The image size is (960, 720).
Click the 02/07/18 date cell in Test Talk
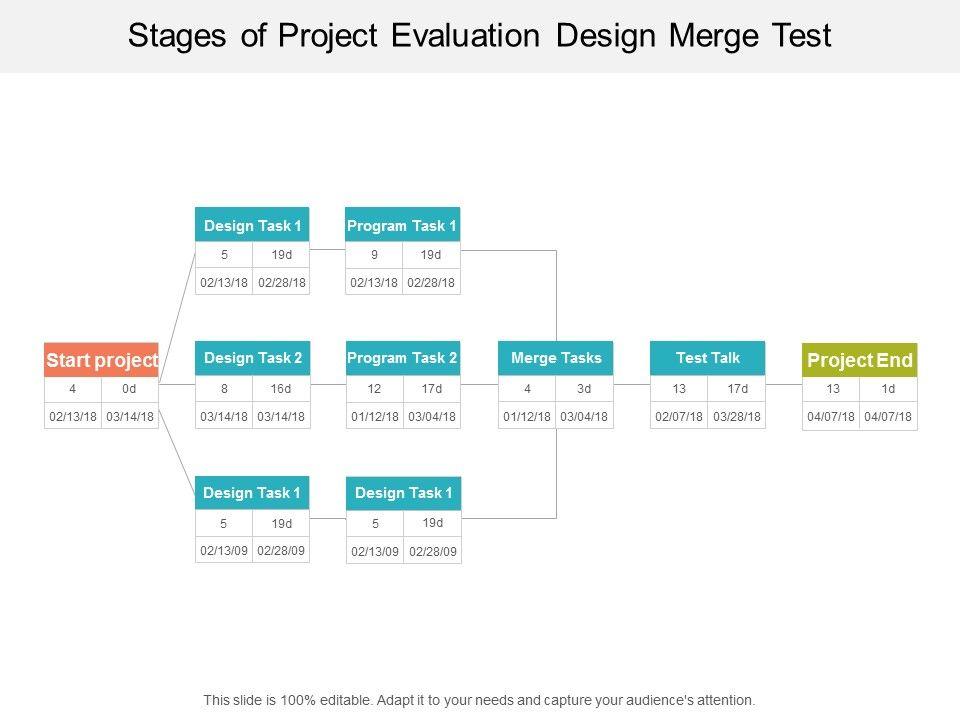679,416
